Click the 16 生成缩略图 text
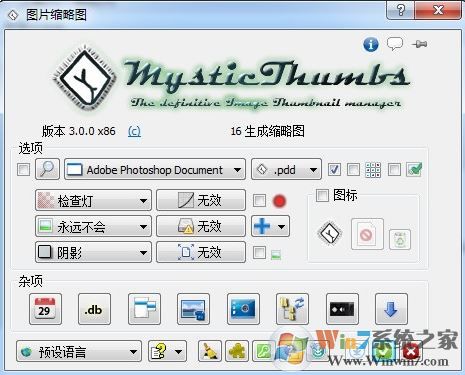Viewport: 465px width, 375px height. pos(268,131)
